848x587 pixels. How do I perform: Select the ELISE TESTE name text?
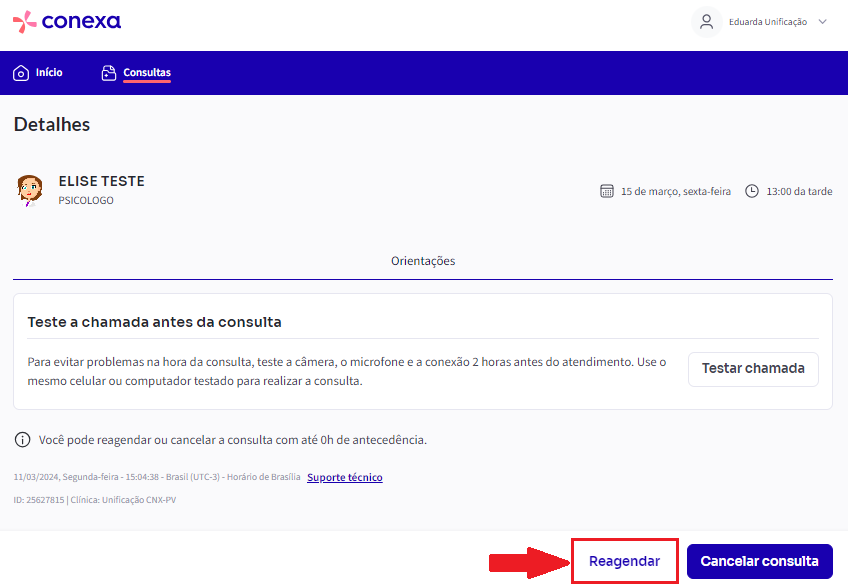tap(101, 181)
